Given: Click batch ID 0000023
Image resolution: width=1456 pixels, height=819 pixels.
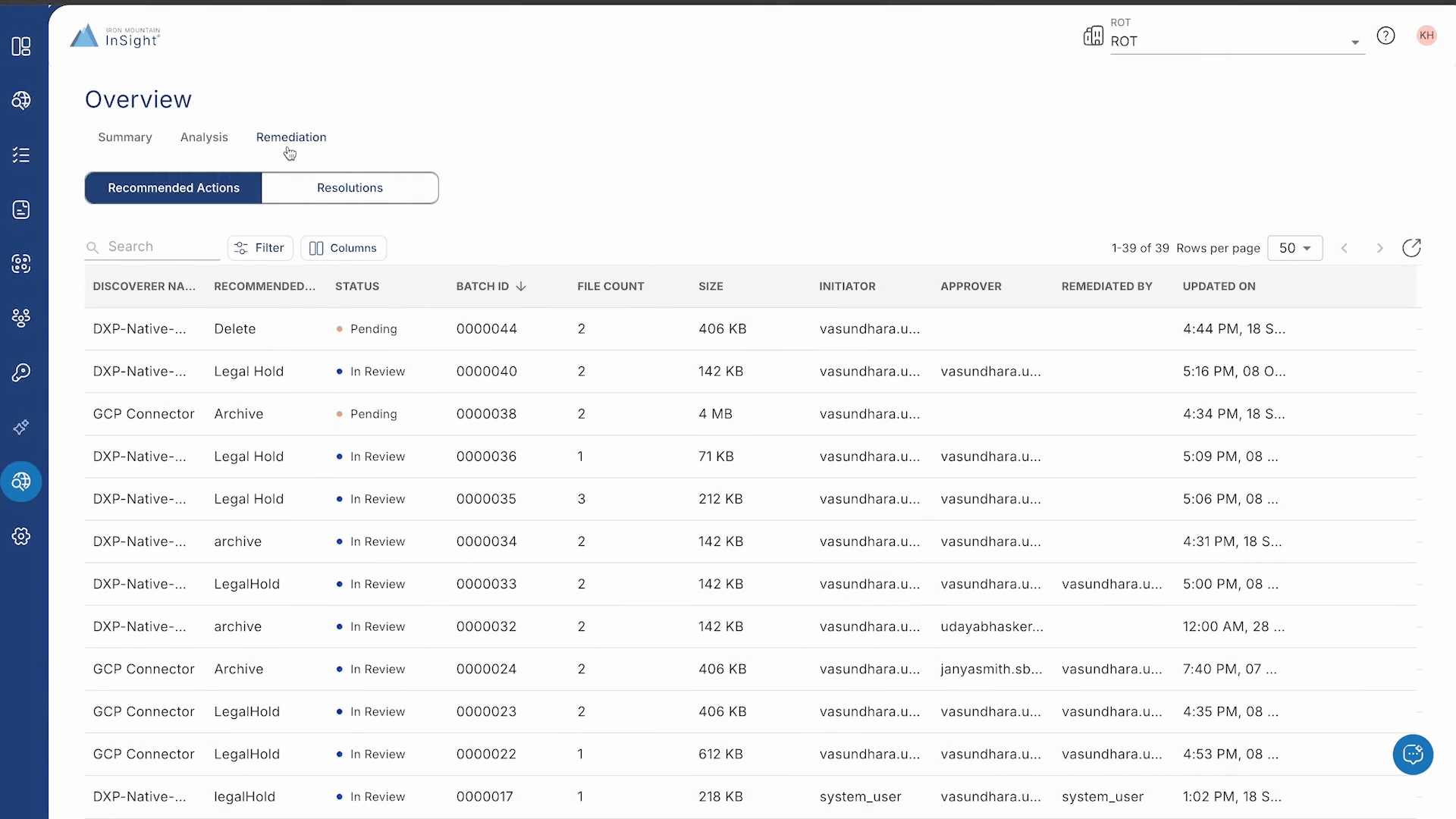Looking at the screenshot, I should coord(486,711).
